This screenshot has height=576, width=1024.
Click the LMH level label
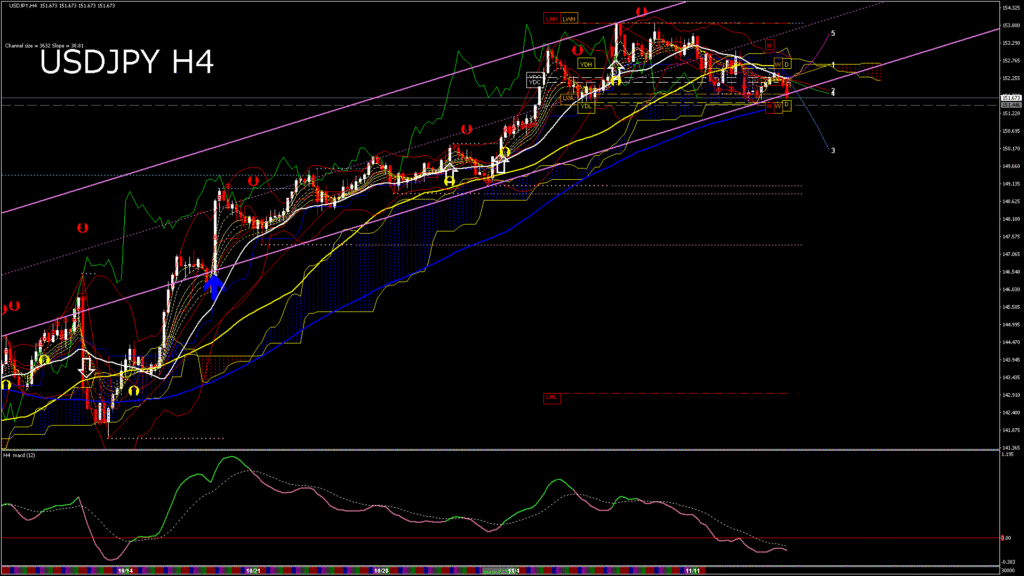[x=551, y=18]
